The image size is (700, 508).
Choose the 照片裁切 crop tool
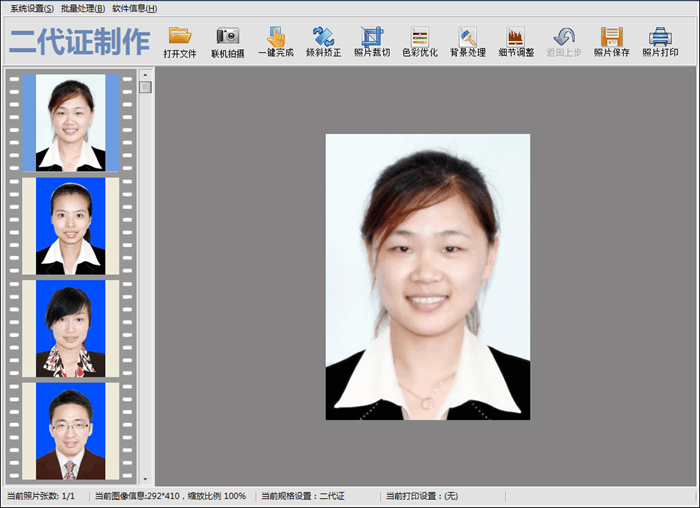(x=372, y=38)
